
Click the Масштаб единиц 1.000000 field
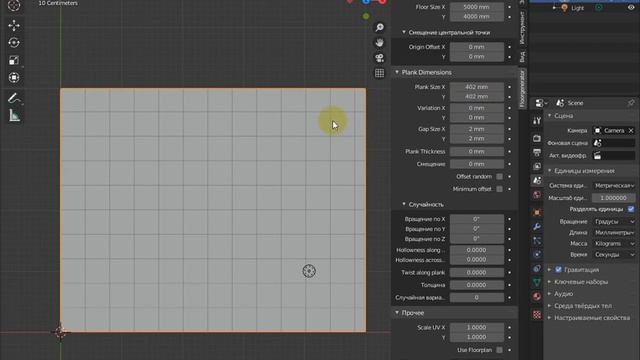613,198
